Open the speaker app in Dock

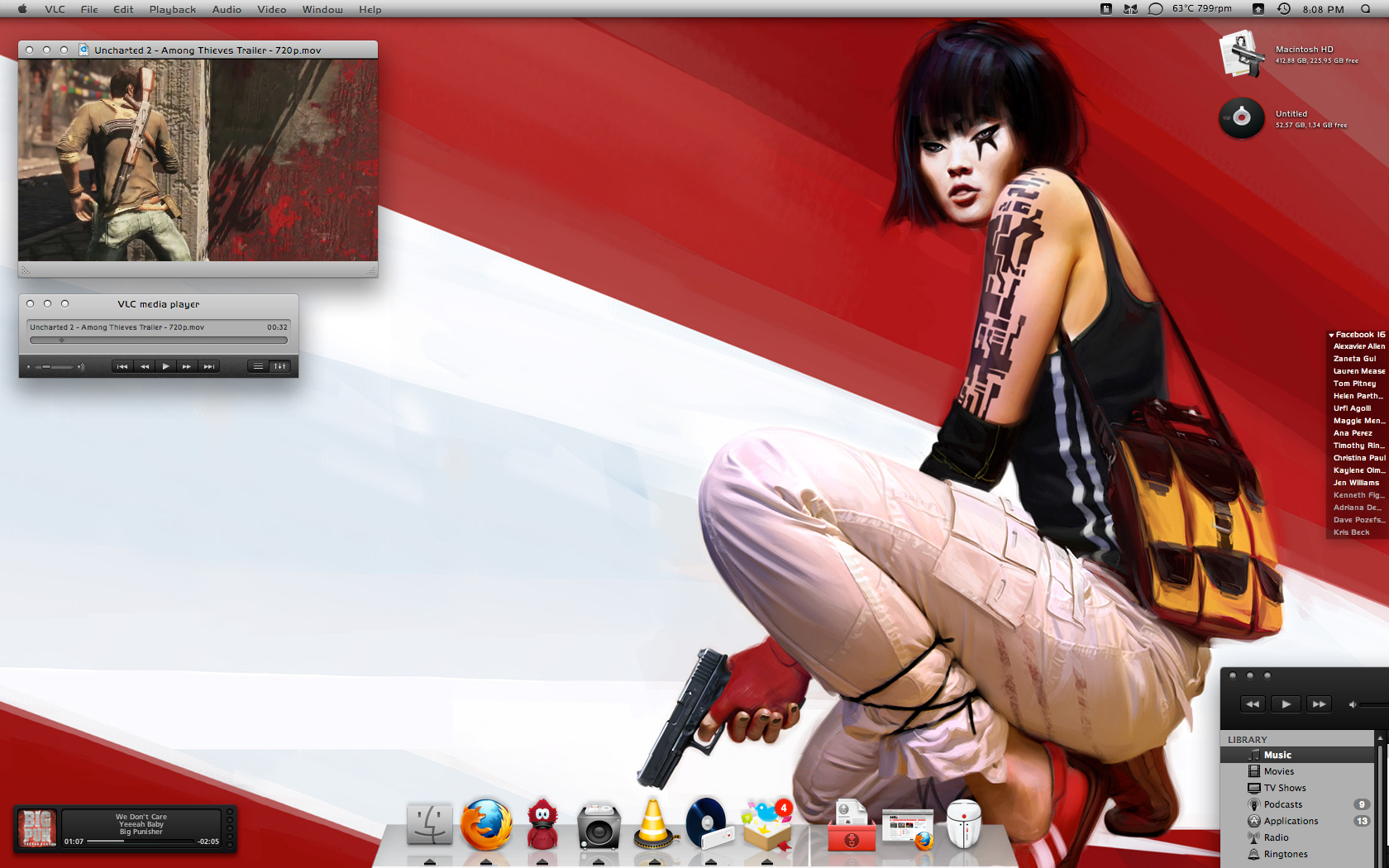pos(599,826)
